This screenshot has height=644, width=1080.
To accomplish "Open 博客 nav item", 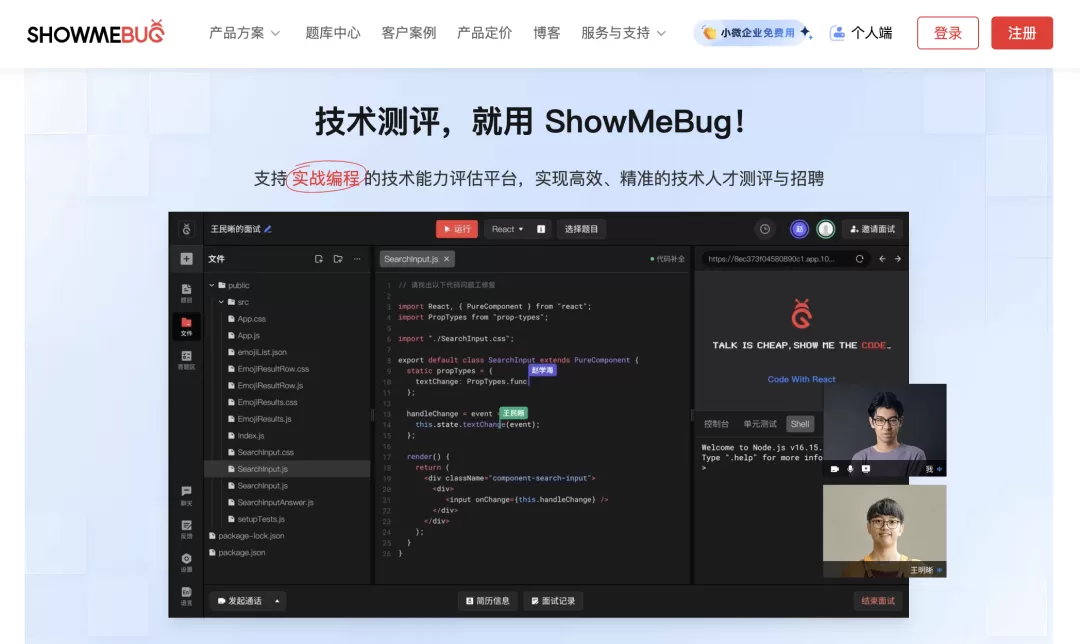I will click(546, 33).
